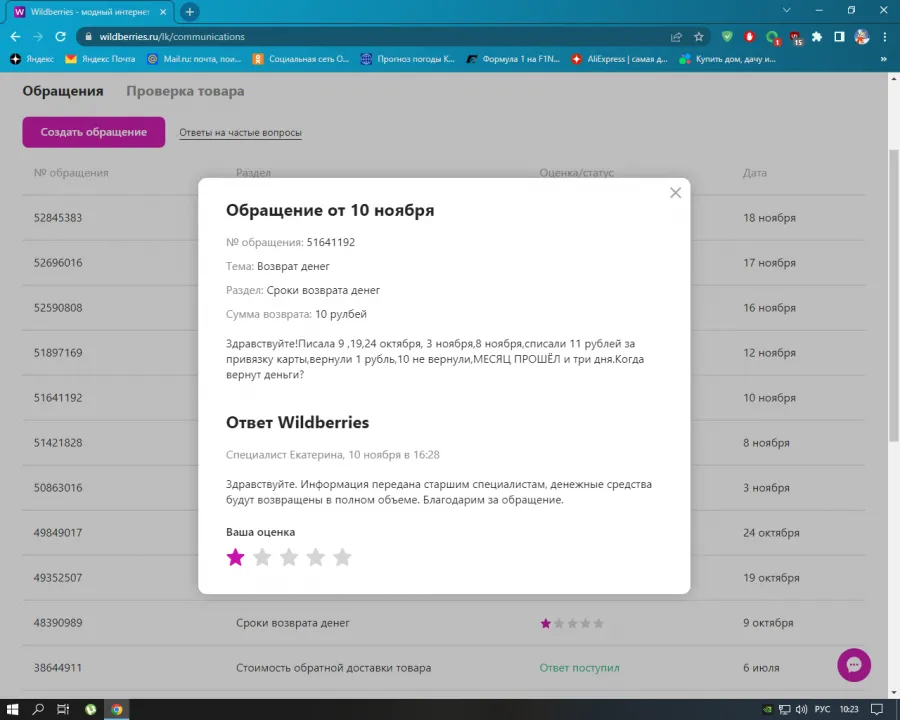Open the Социальная сеть О... bookmark
Screen dimensions: 900x720
[x=301, y=59]
